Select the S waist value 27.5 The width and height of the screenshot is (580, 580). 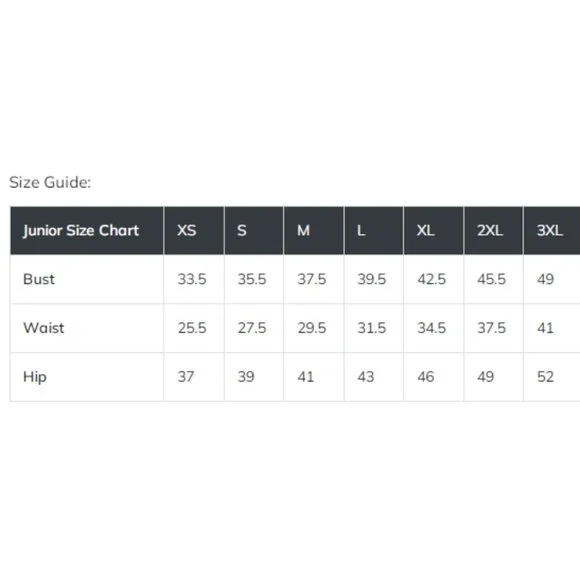[x=252, y=328]
